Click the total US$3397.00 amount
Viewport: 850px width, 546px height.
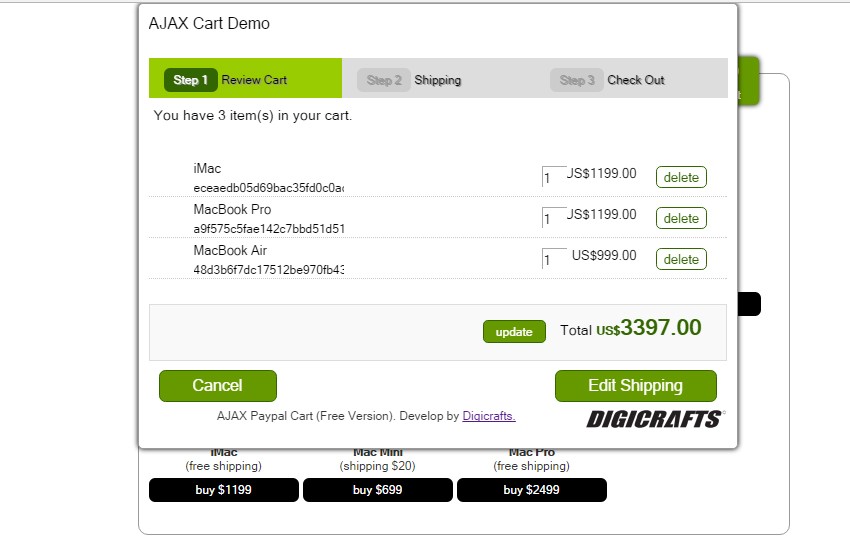coord(648,328)
